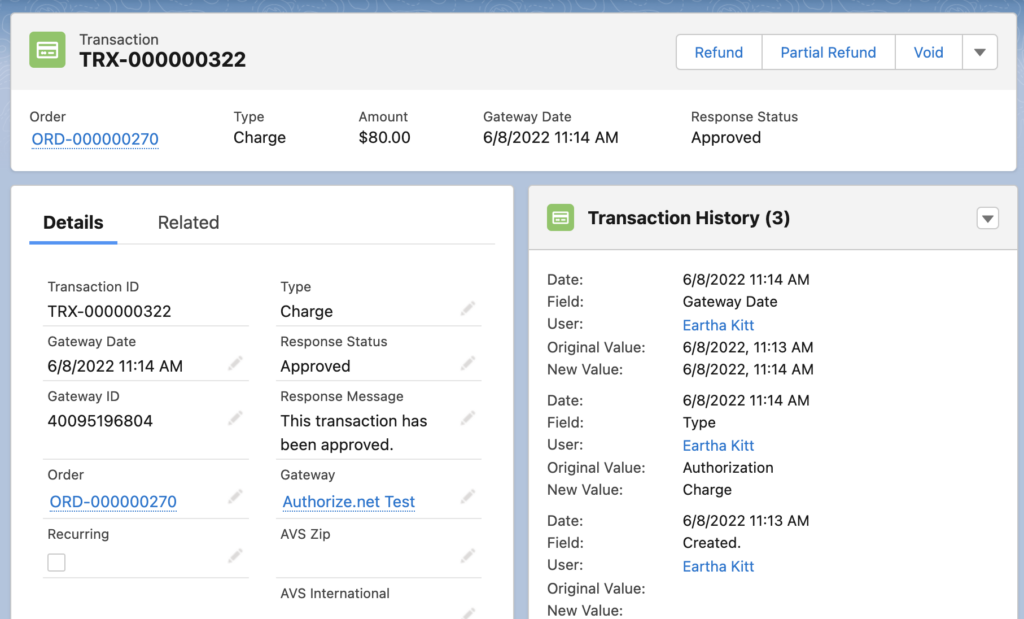The height and width of the screenshot is (619, 1024).
Task: Click the Partial Refund button
Action: coord(828,52)
